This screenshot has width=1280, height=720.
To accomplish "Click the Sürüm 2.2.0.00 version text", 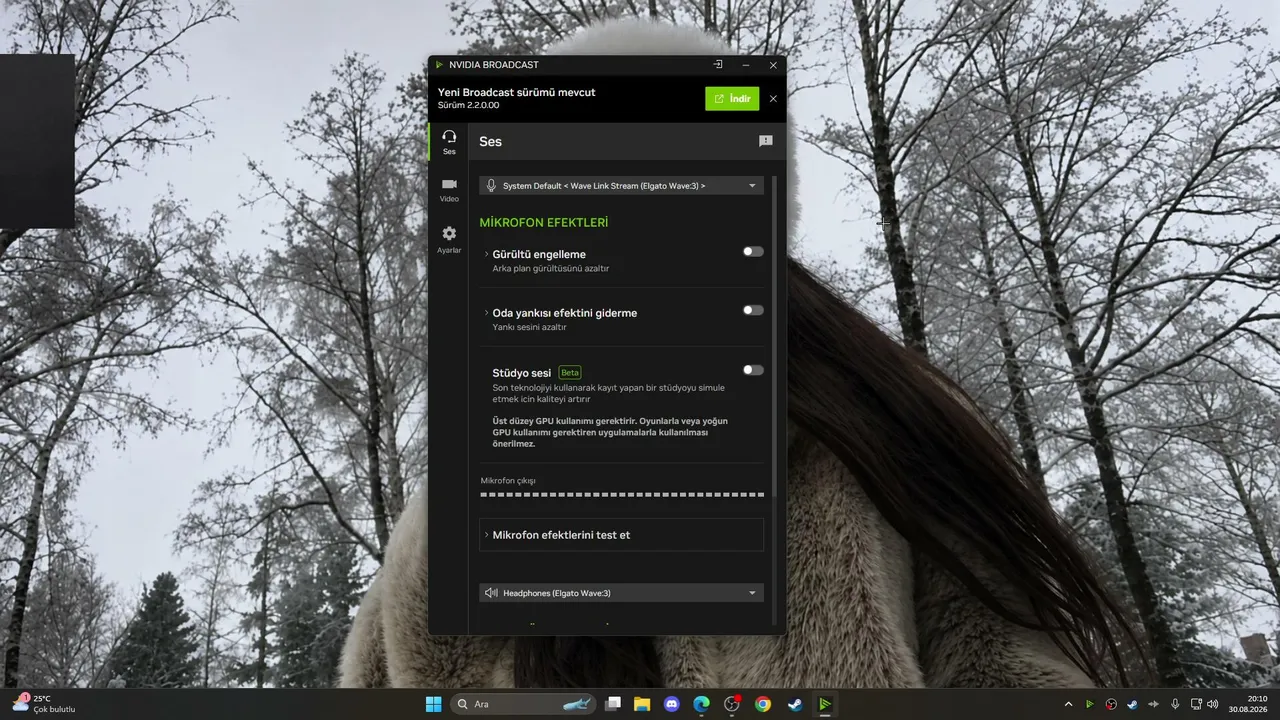I will point(469,105).
